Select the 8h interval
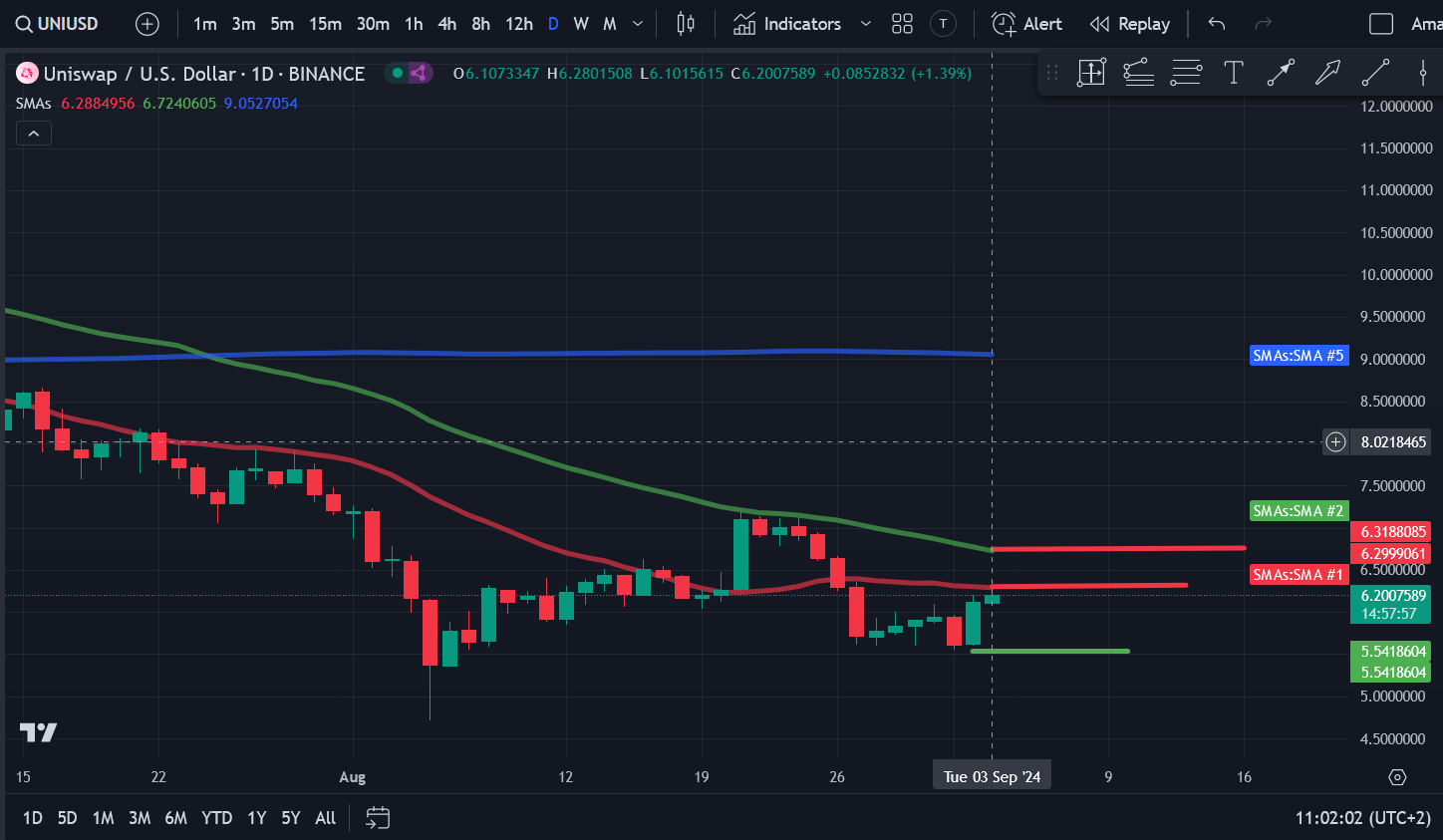The image size is (1443, 840). (481, 24)
